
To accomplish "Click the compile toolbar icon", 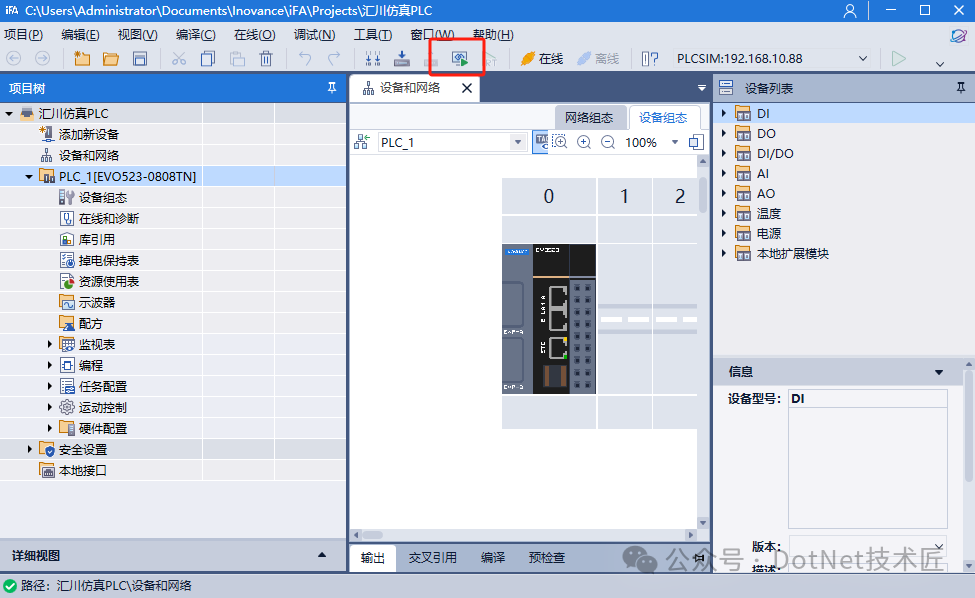I will [x=372, y=58].
